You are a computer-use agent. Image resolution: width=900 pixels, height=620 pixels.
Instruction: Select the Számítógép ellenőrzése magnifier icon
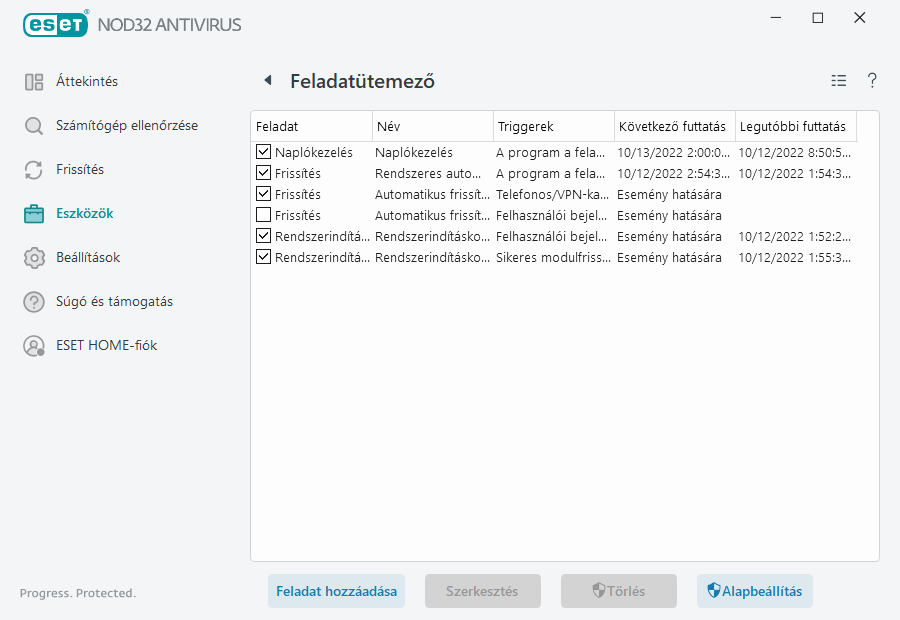pyautogui.click(x=33, y=125)
